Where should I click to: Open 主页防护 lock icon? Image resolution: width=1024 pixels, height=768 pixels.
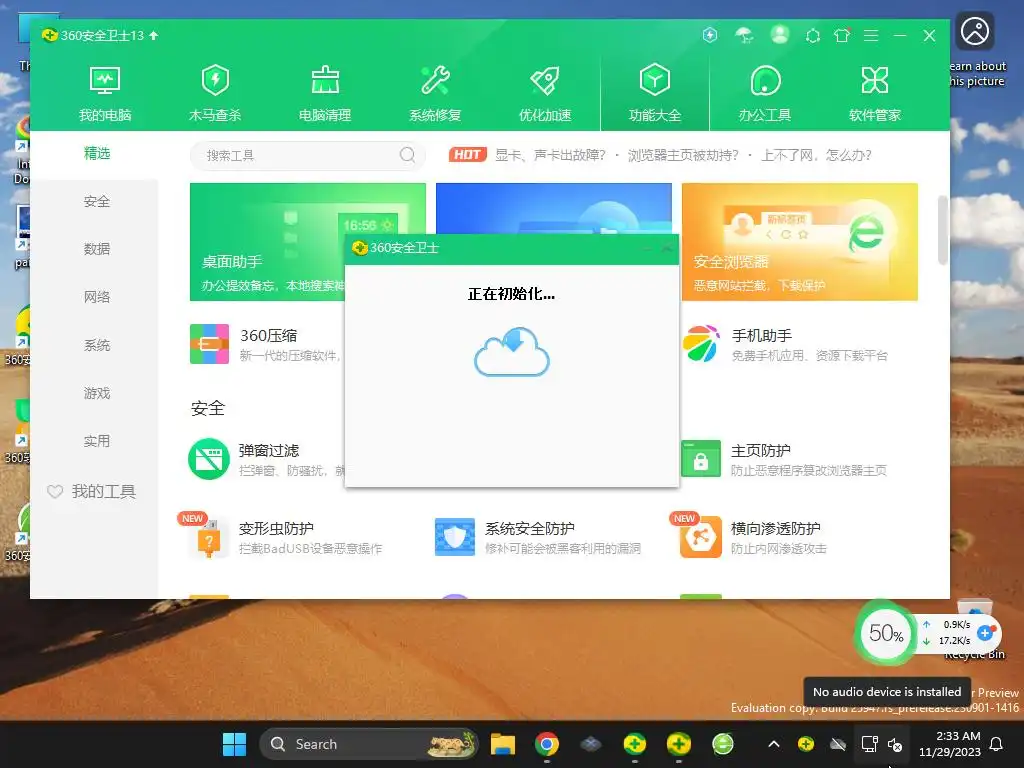(701, 458)
